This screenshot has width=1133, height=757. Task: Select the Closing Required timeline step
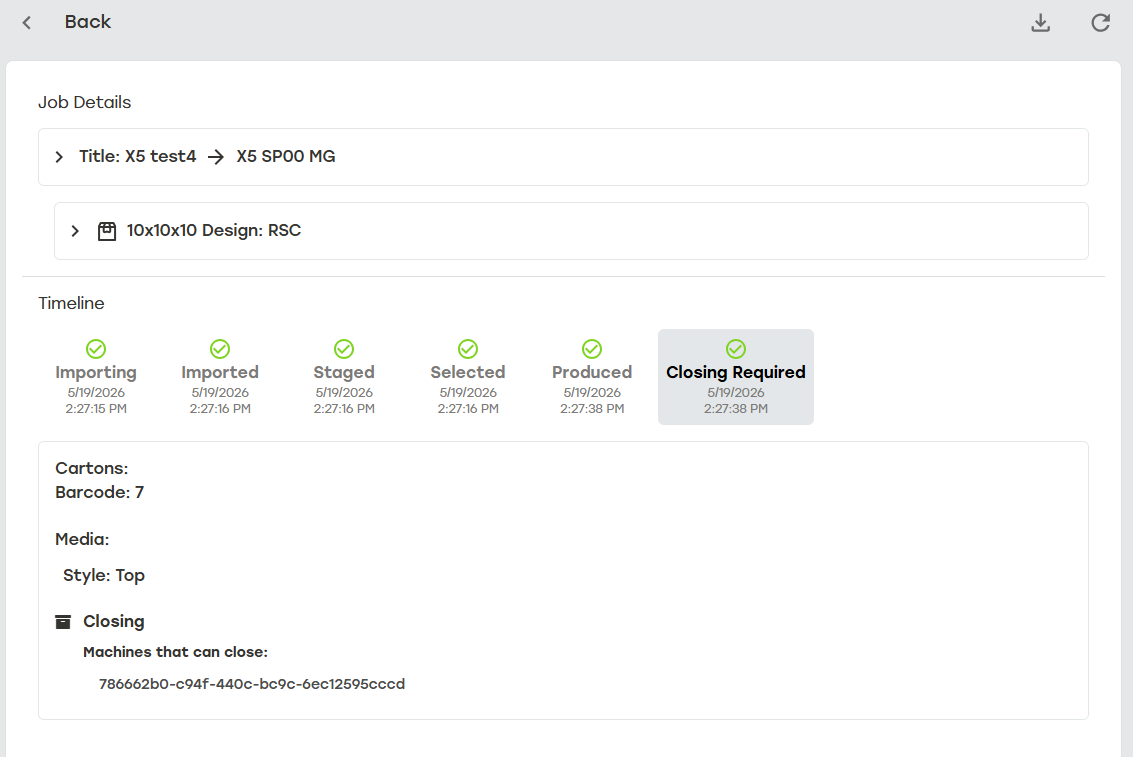(x=736, y=377)
